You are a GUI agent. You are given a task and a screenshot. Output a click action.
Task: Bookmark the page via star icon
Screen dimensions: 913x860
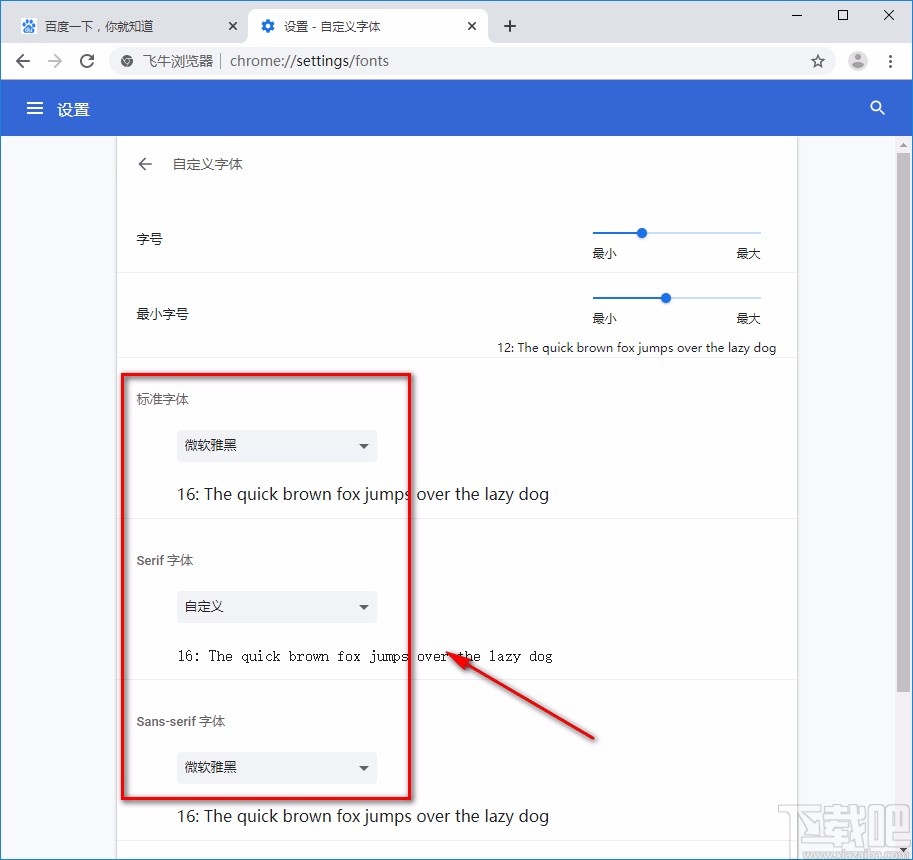tap(818, 60)
